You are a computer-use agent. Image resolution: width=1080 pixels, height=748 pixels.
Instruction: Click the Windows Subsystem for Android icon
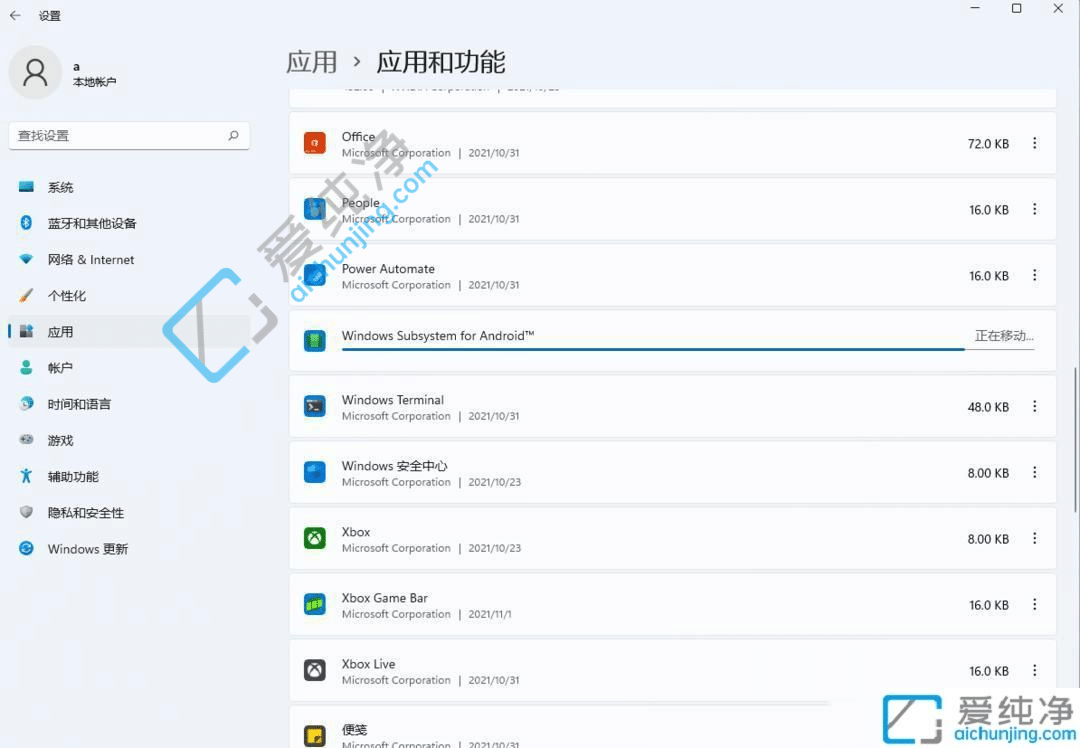315,340
